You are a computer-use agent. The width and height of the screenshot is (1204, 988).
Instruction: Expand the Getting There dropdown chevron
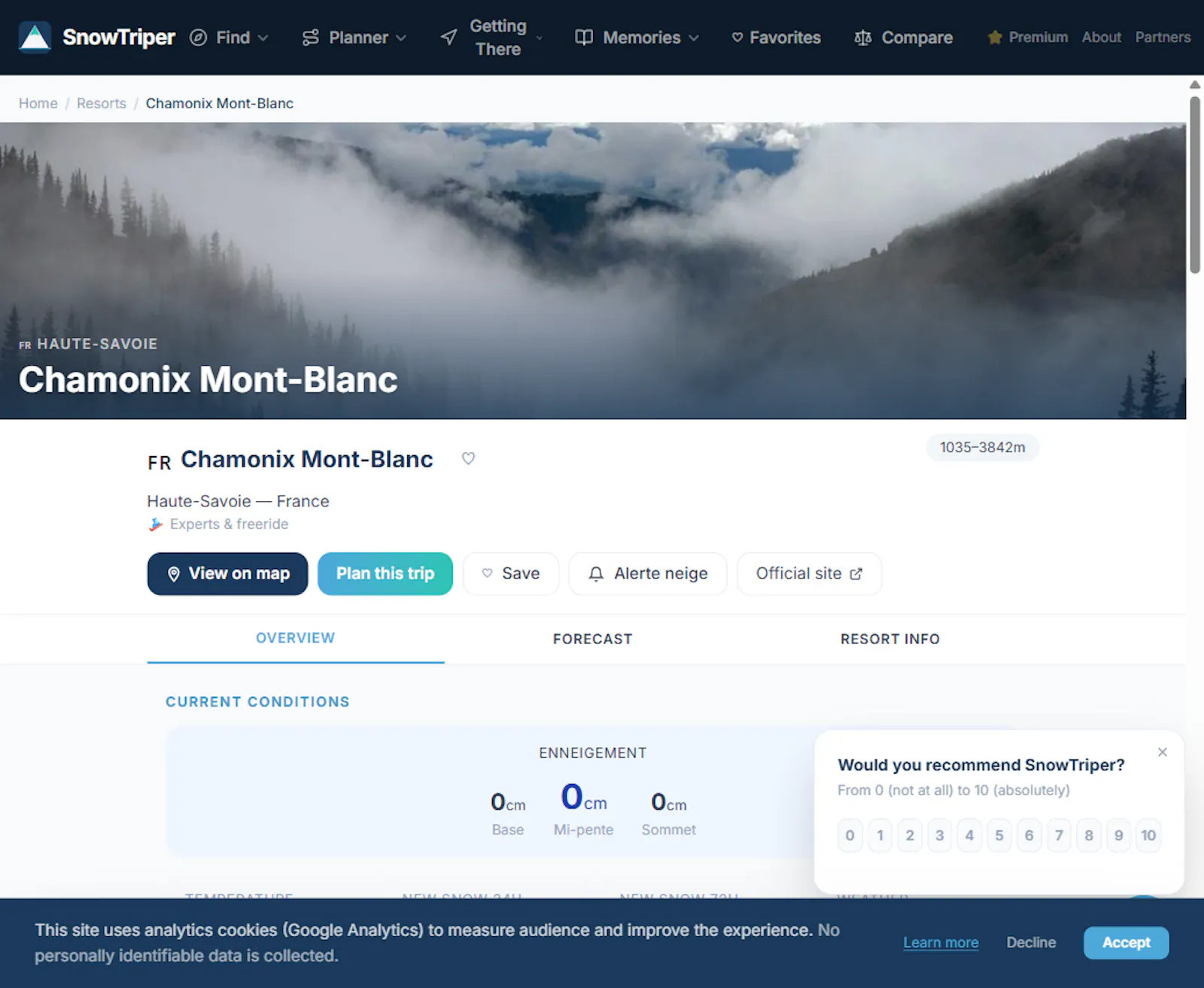click(x=539, y=38)
